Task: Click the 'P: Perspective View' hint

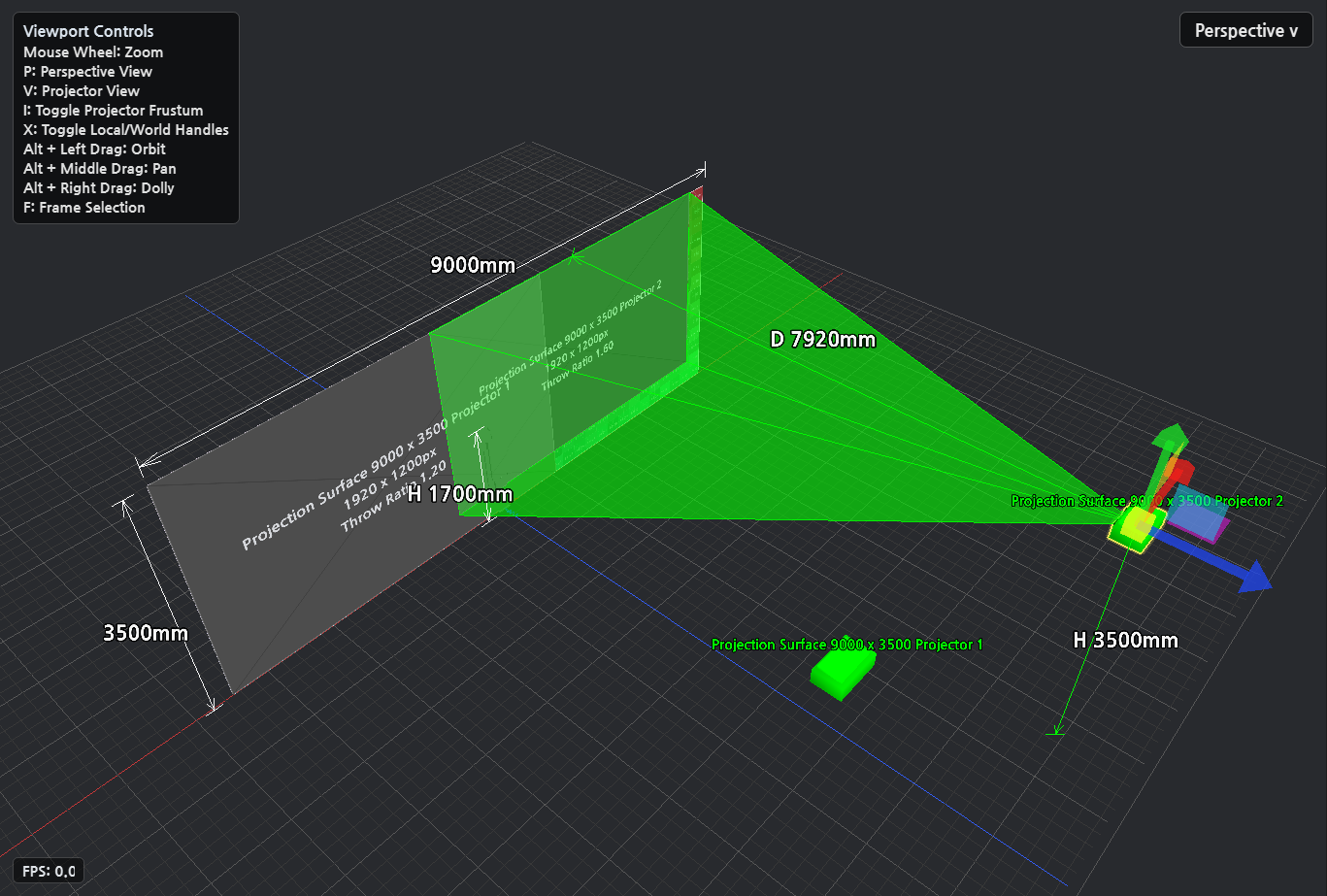Action: (x=87, y=71)
